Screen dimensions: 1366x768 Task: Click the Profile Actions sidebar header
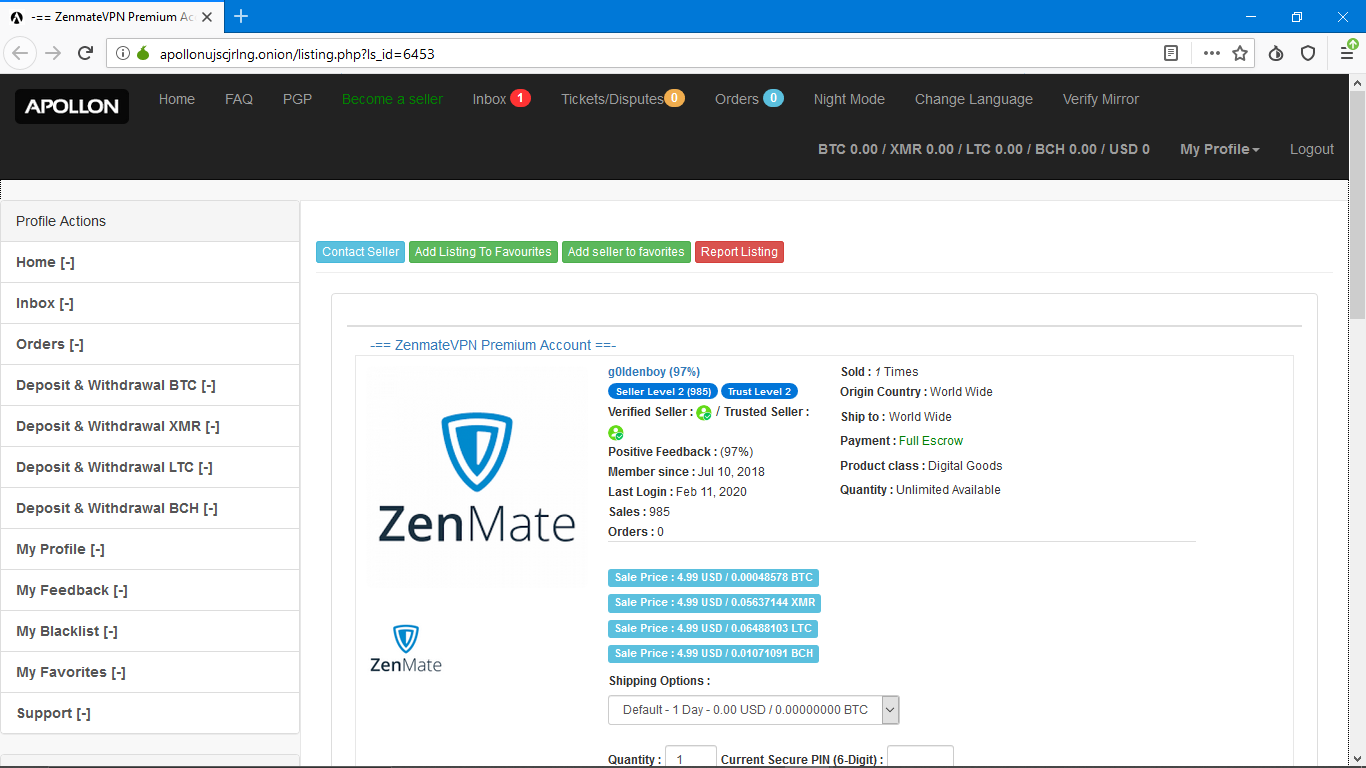pos(150,221)
